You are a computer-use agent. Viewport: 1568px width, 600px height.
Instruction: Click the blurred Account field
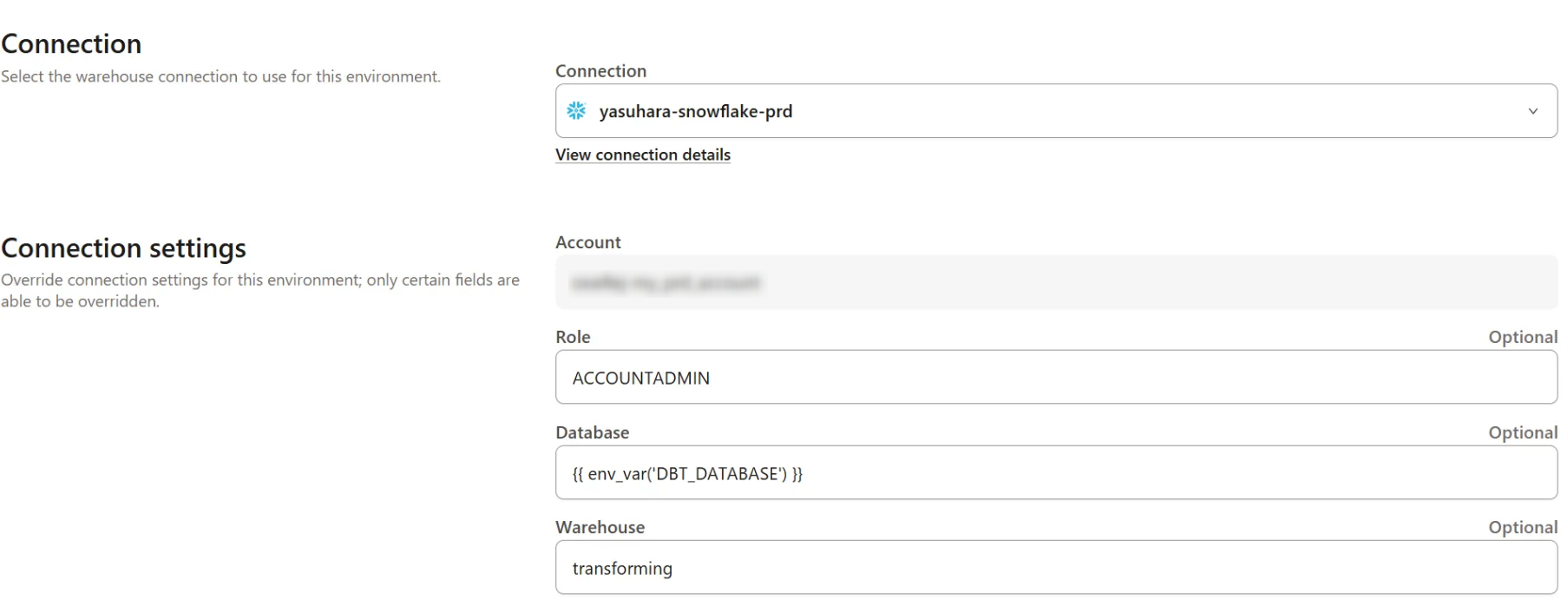click(1056, 282)
